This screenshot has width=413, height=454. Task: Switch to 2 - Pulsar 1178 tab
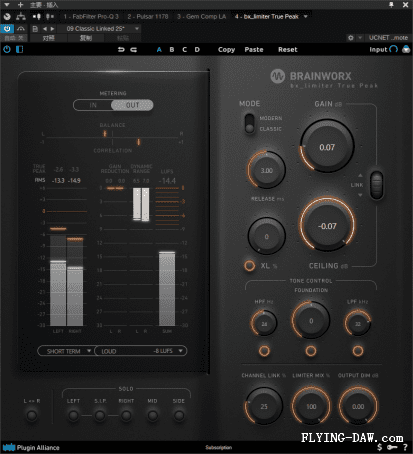click(148, 16)
